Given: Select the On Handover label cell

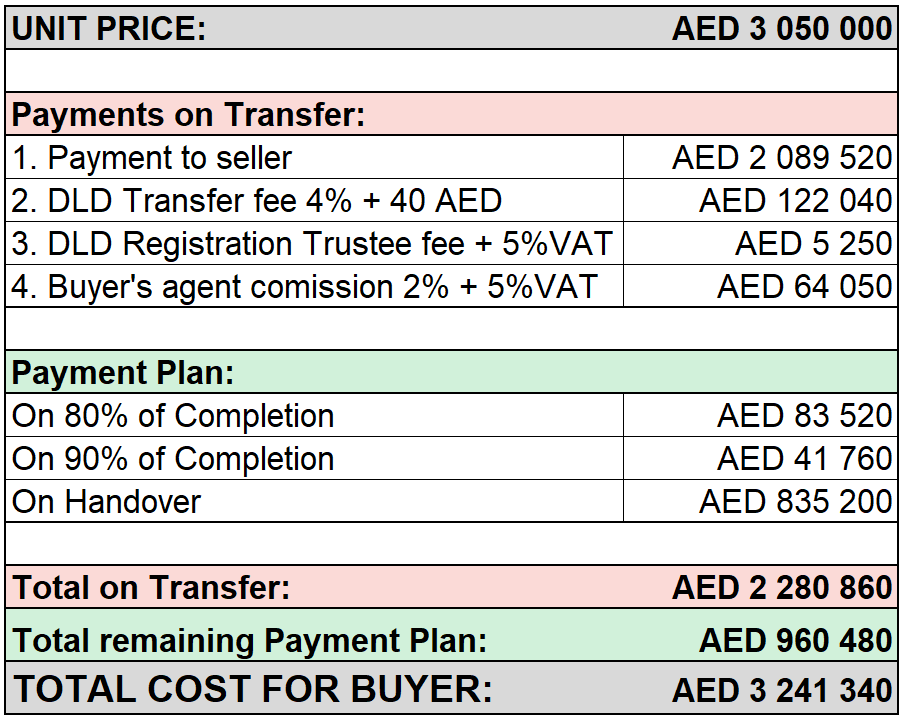Looking at the screenshot, I should (x=315, y=500).
